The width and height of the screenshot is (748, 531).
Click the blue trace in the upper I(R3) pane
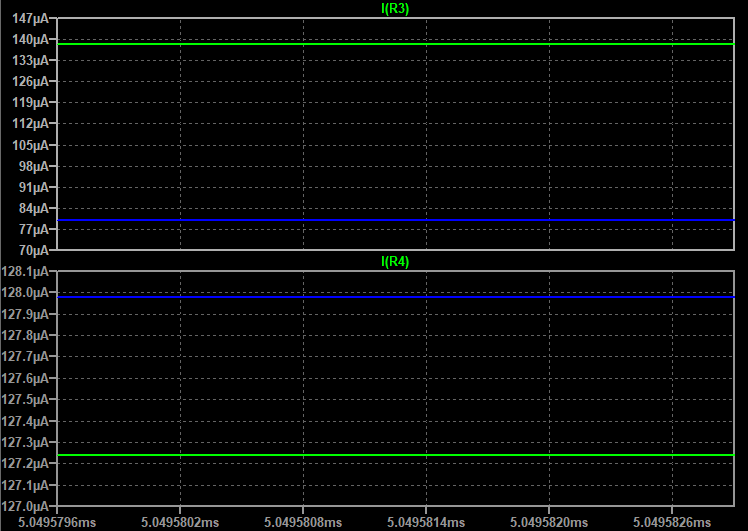pos(395,220)
